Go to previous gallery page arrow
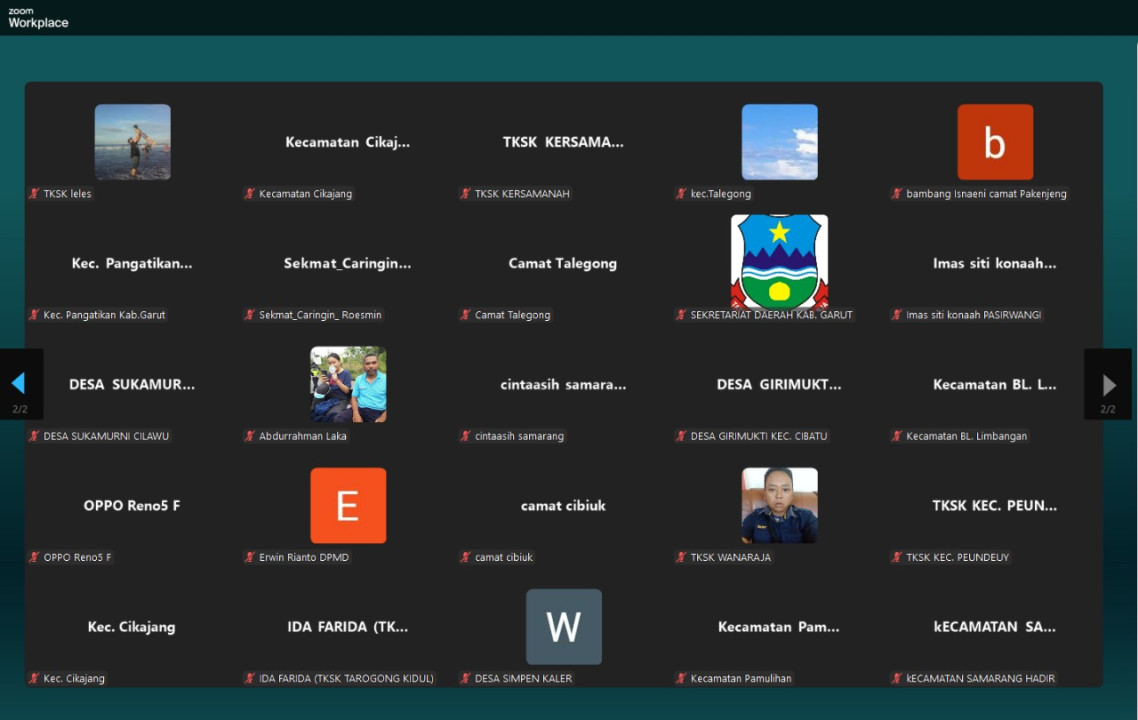 [x=18, y=383]
